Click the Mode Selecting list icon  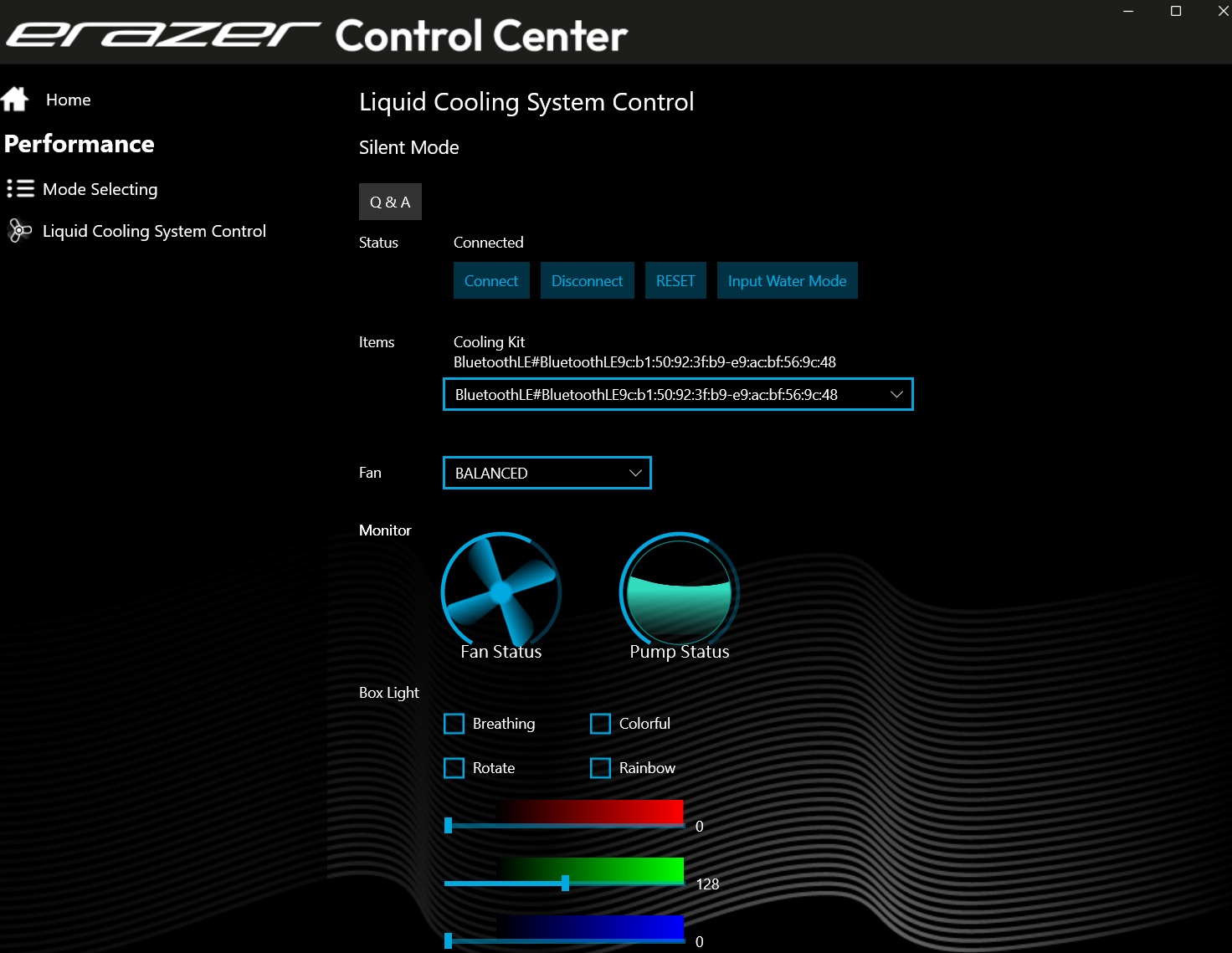[20, 189]
